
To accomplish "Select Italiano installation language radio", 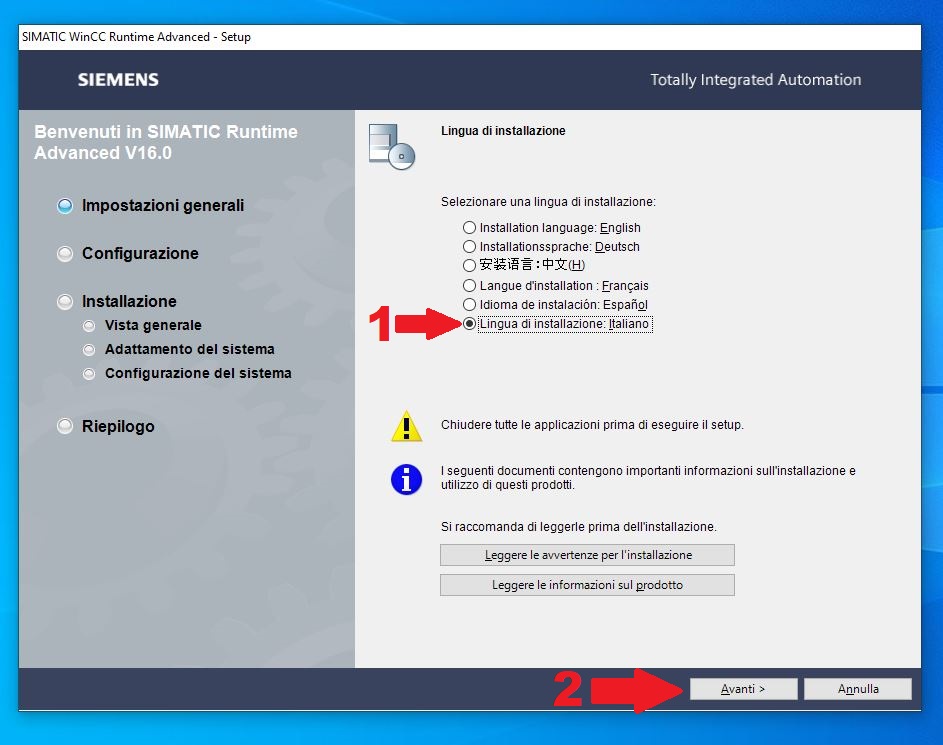I will click(469, 324).
